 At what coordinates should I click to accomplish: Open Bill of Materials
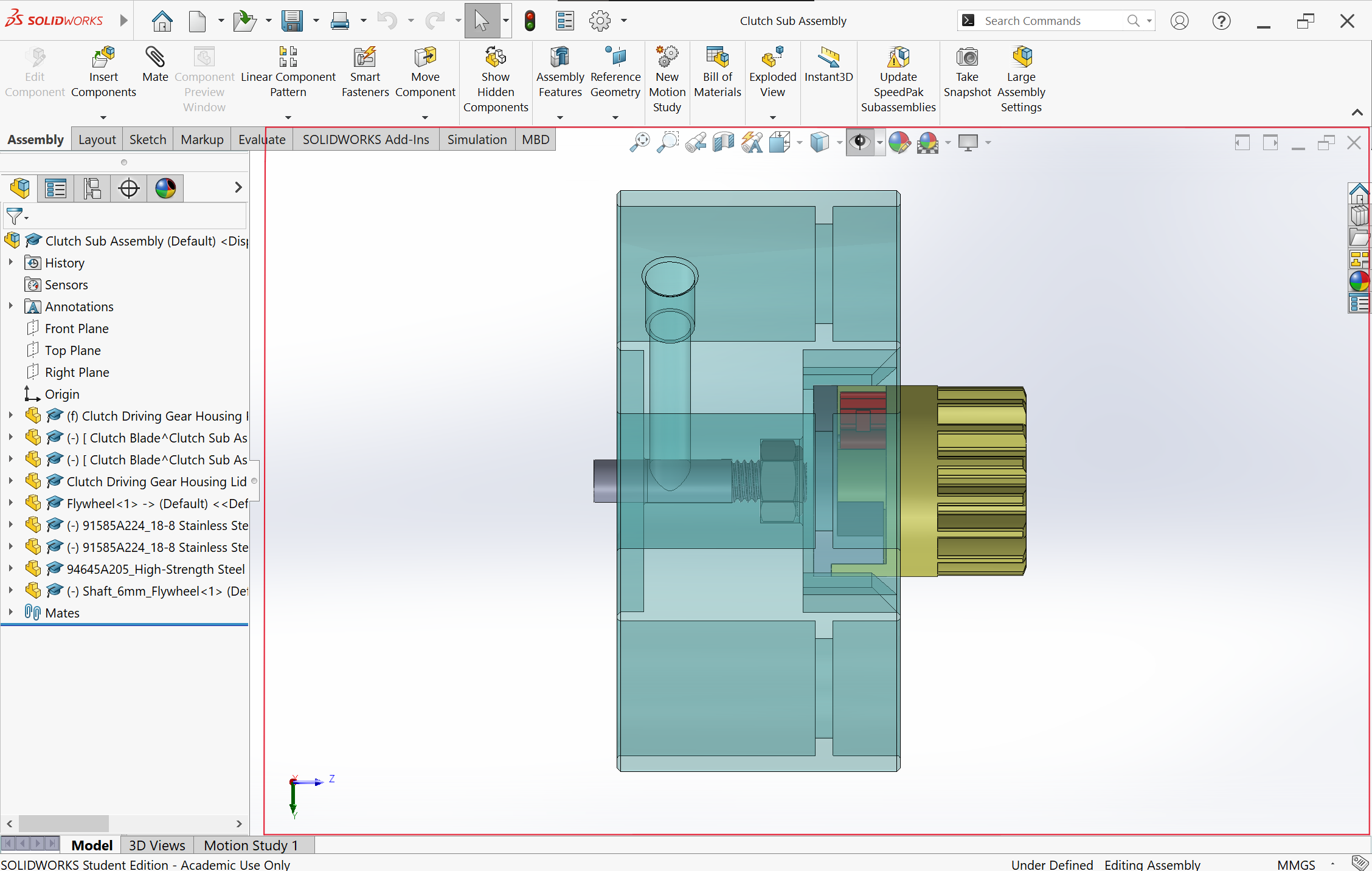pyautogui.click(x=718, y=72)
